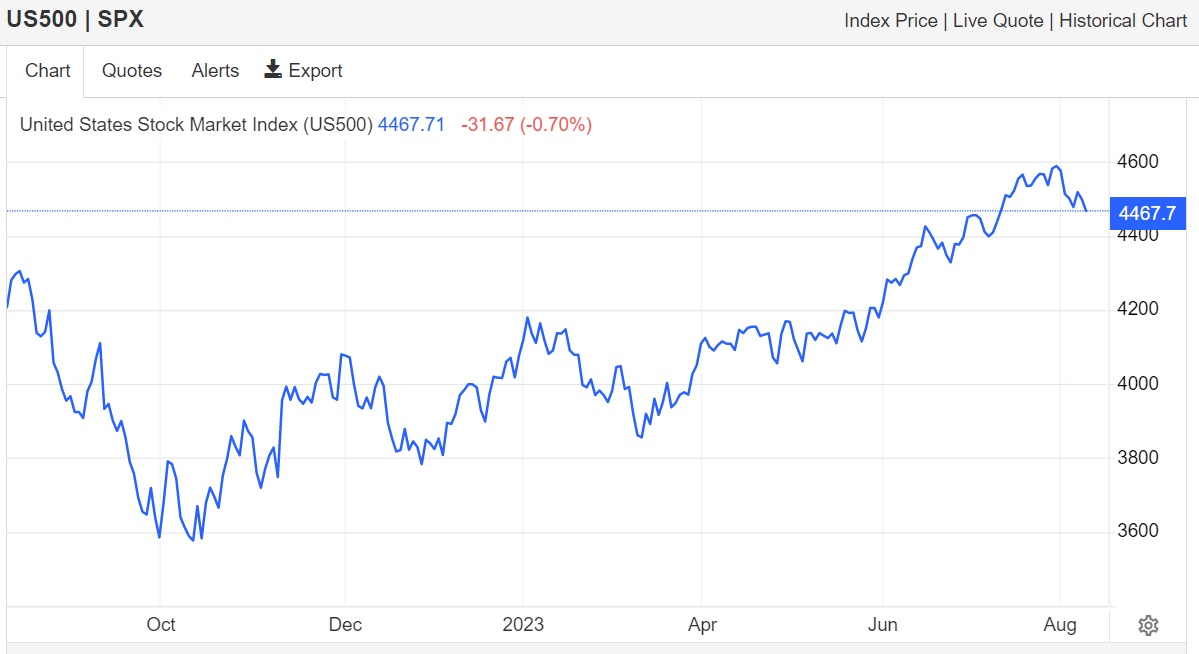Click the red -31.67 (-0.70%) change value
This screenshot has height=654, width=1199.
point(526,125)
